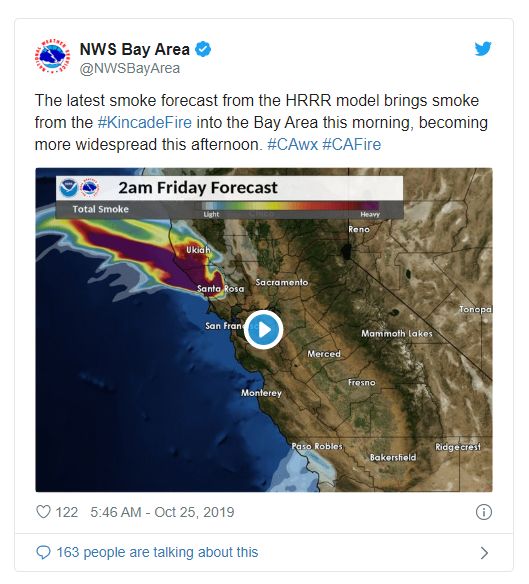The height and width of the screenshot is (584, 529).
Task: Open the NWS Bay Area profile avatar
Action: (x=52, y=56)
